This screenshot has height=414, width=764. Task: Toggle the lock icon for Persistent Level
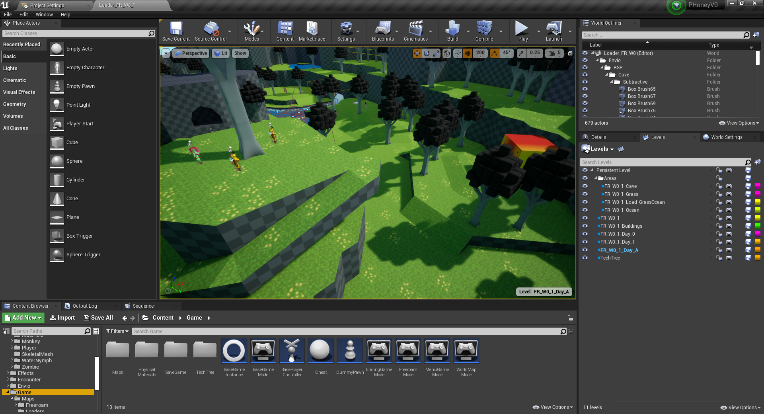[x=719, y=170]
